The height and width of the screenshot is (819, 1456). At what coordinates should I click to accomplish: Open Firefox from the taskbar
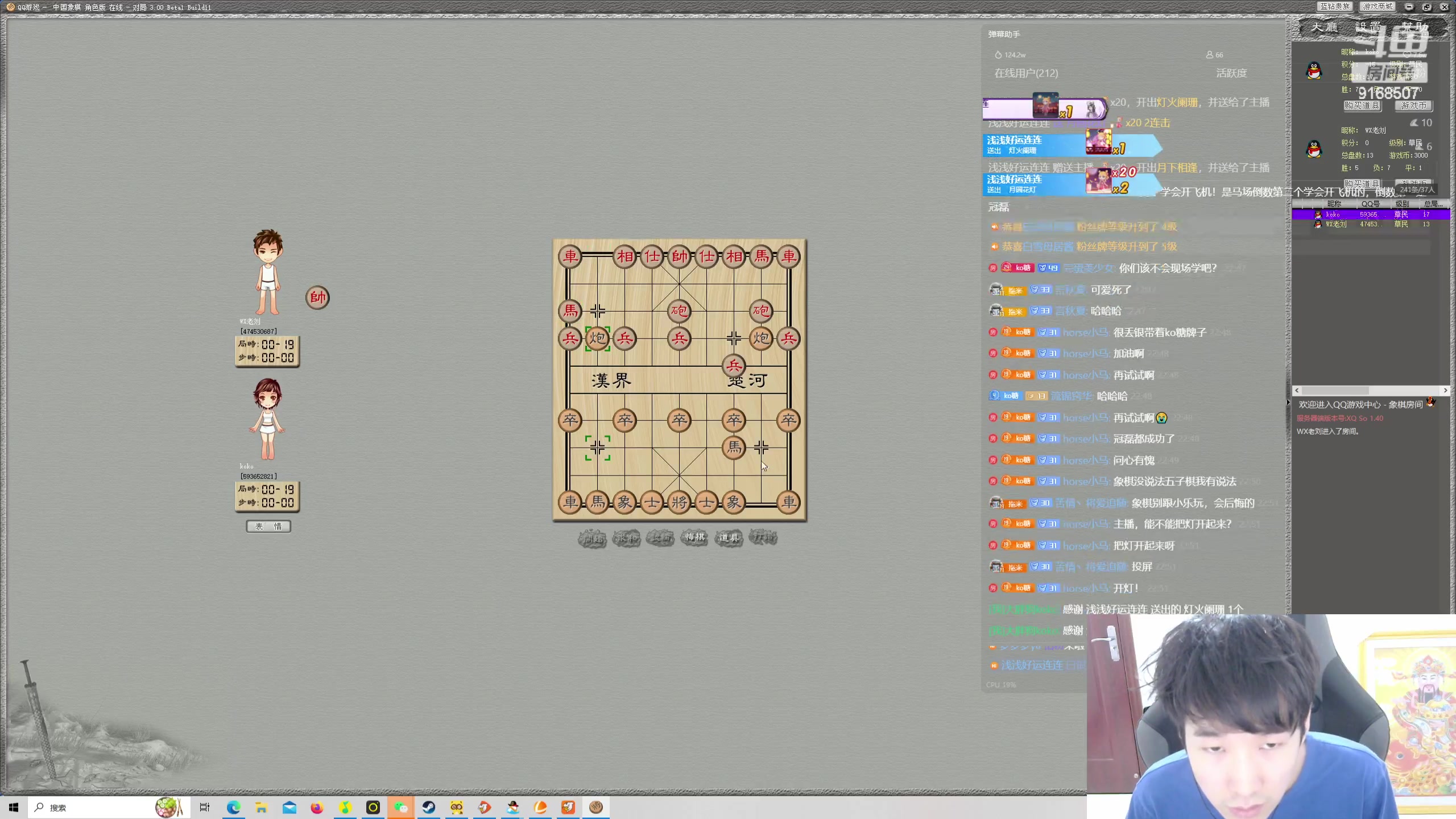pos(317,808)
